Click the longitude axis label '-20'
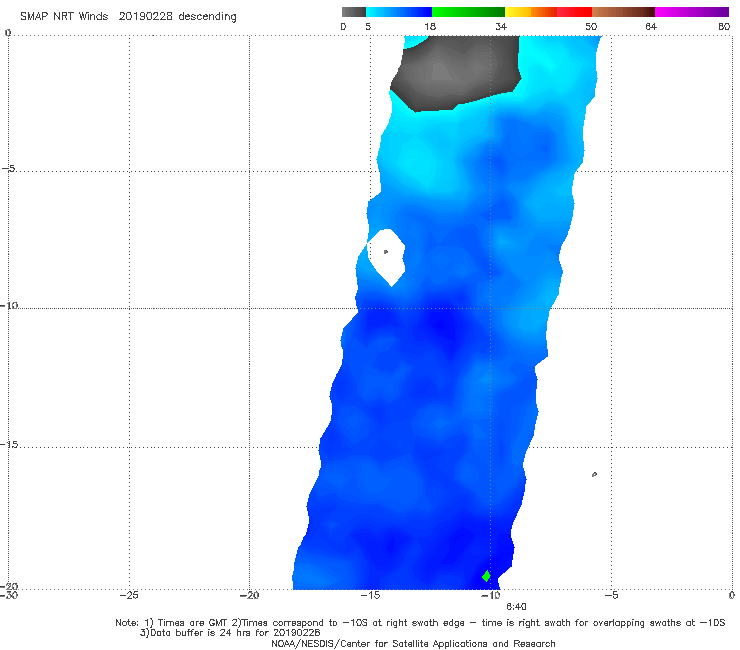740x650 pixels. 250,595
